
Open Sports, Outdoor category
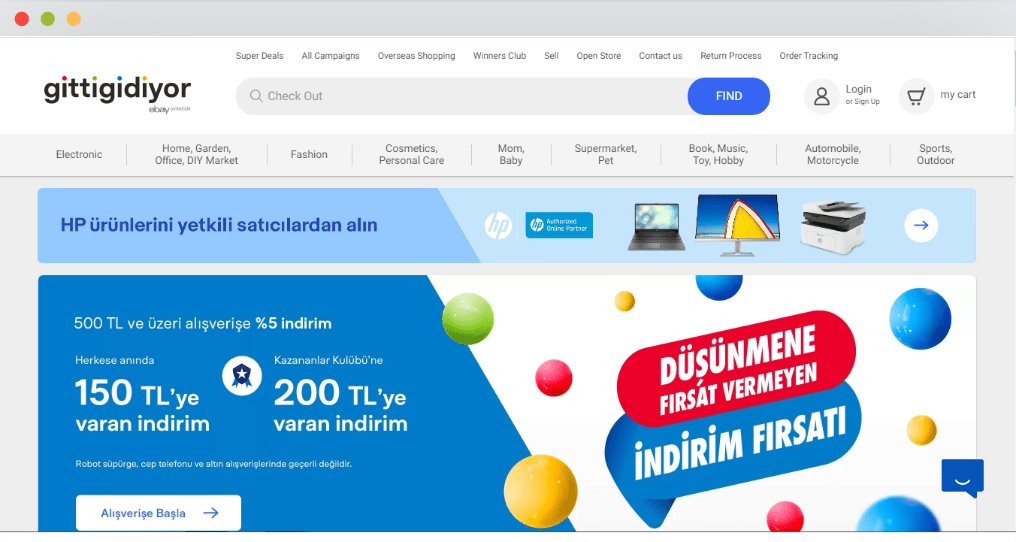pos(935,154)
